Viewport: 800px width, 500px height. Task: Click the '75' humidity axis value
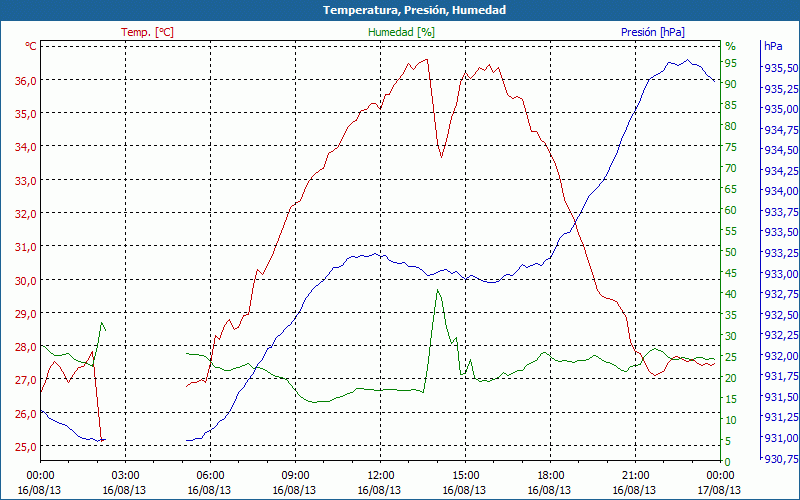(x=731, y=147)
